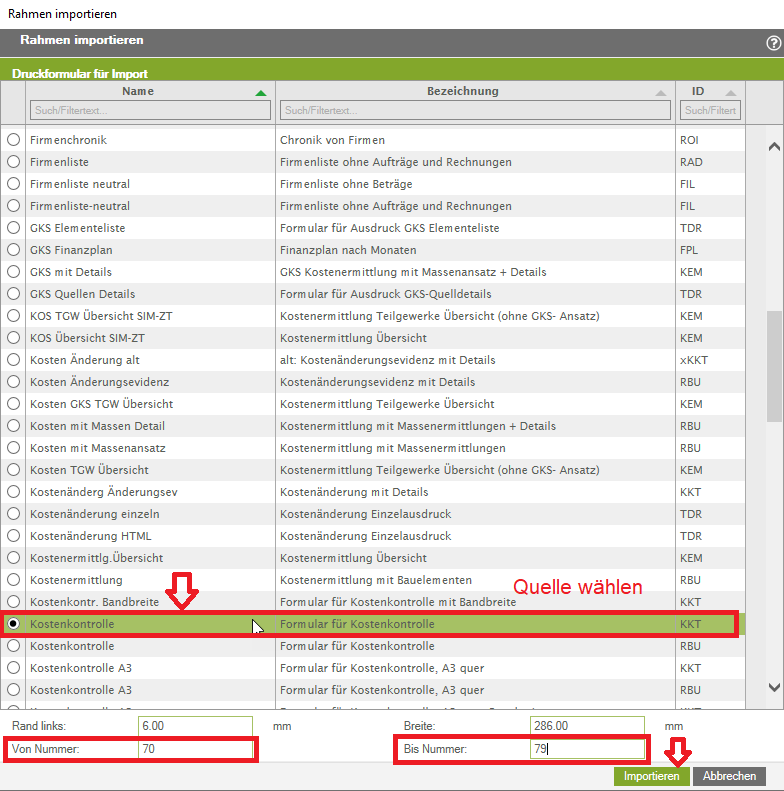Click into the Bis Nummer field

pos(586,749)
